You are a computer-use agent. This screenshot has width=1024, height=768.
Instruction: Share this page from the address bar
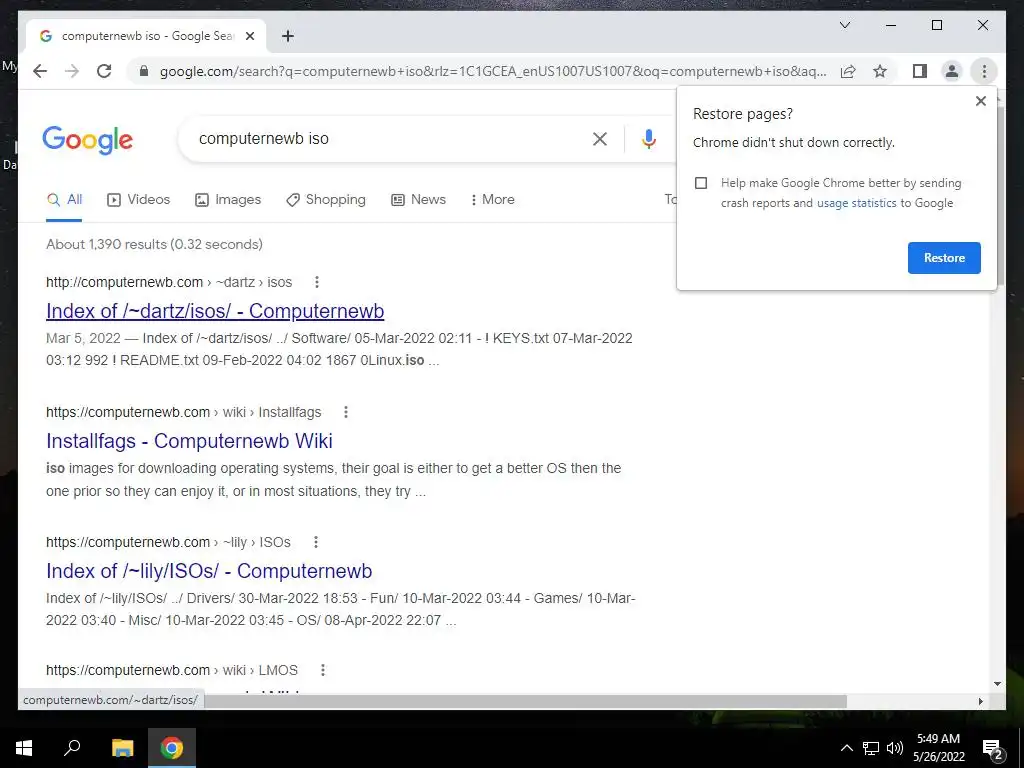tap(848, 71)
